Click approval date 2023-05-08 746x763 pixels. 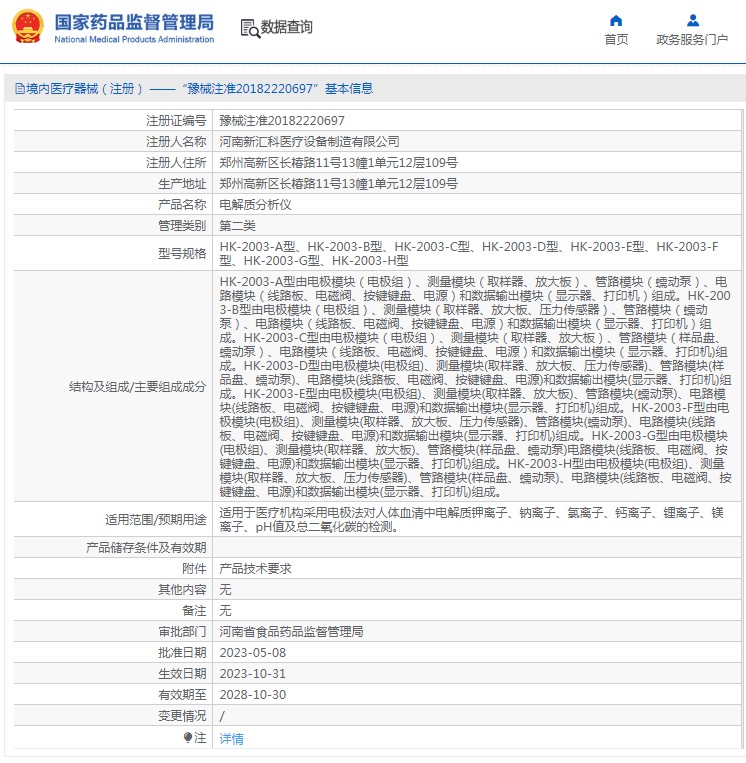click(253, 653)
